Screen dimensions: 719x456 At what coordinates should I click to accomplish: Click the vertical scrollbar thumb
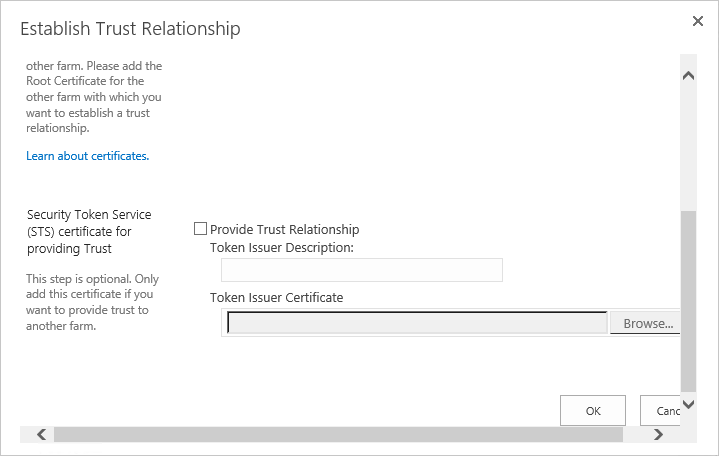click(688, 301)
